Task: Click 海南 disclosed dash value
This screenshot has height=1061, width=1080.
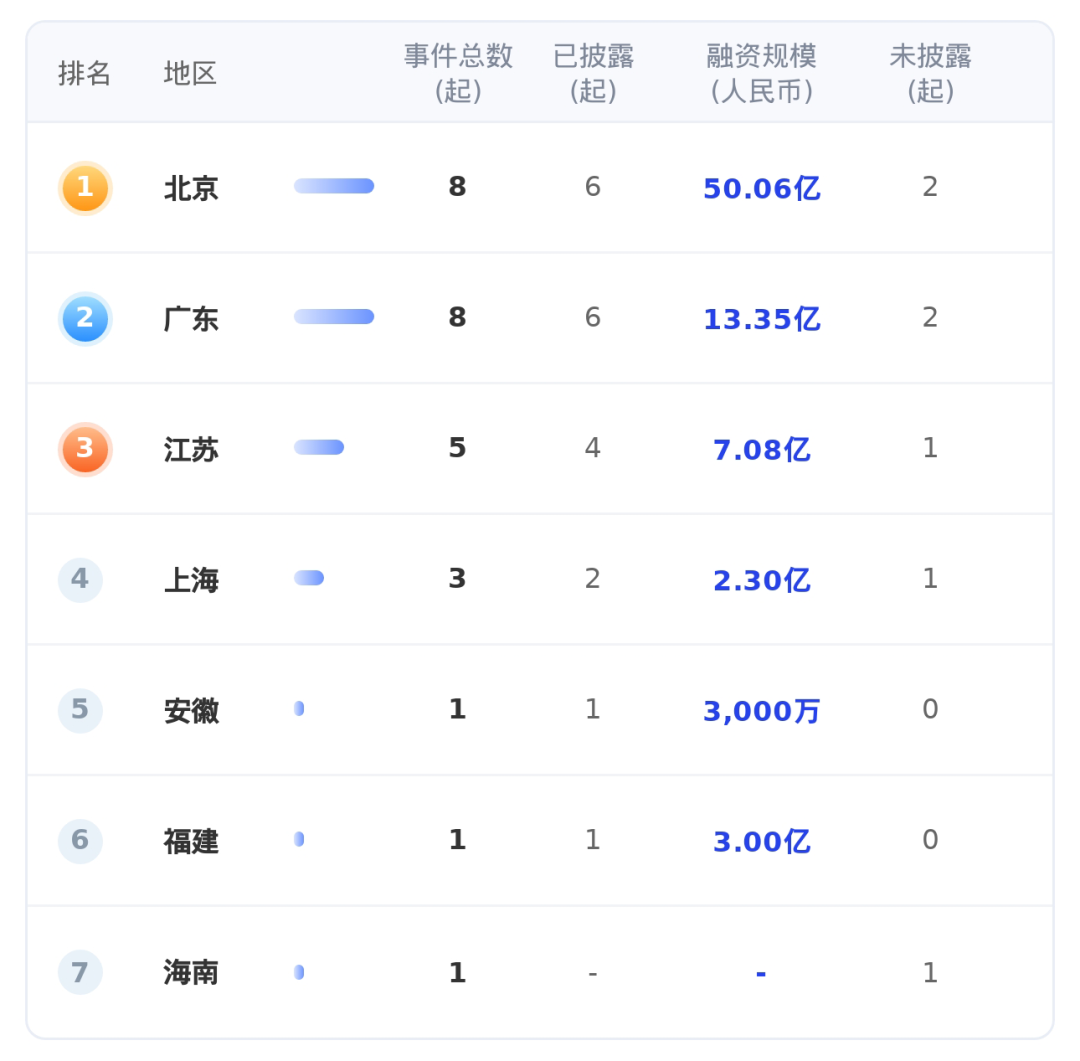Action: (x=592, y=974)
